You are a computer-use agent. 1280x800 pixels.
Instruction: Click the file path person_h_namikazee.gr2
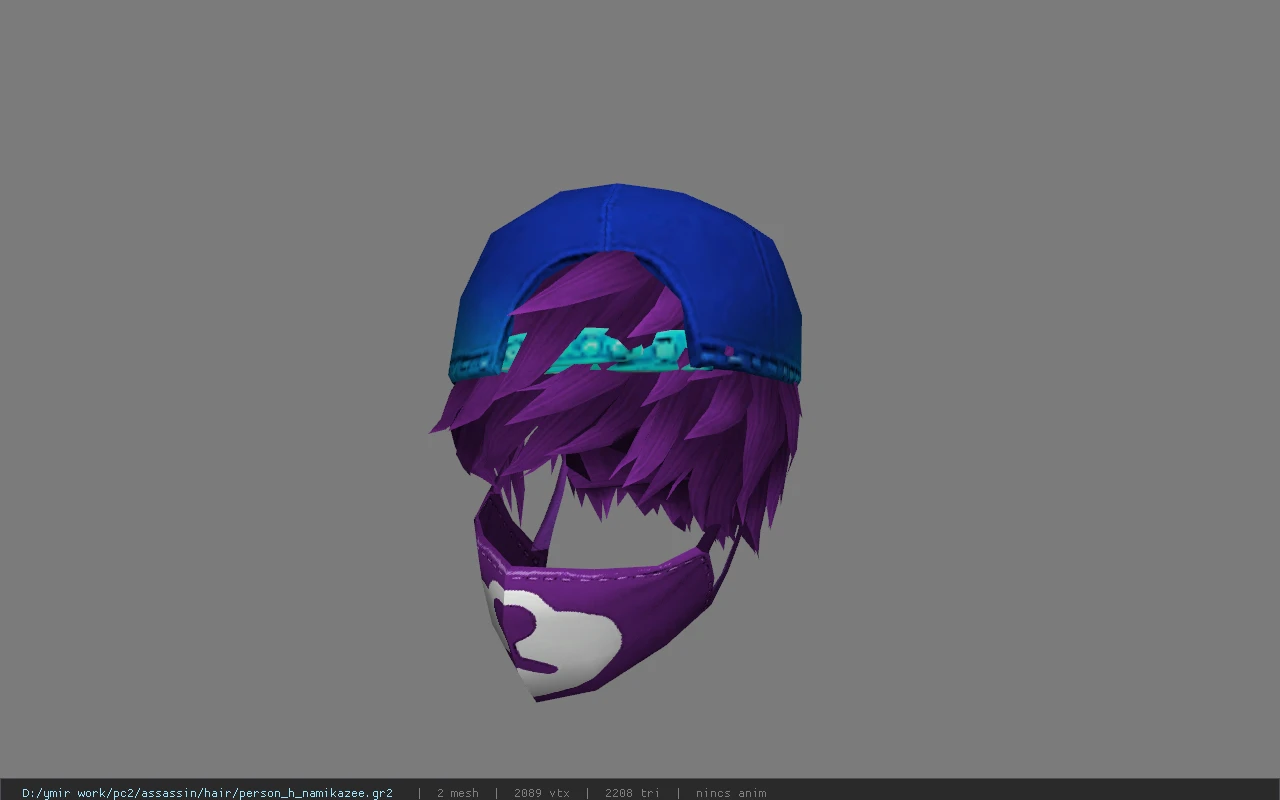point(207,793)
